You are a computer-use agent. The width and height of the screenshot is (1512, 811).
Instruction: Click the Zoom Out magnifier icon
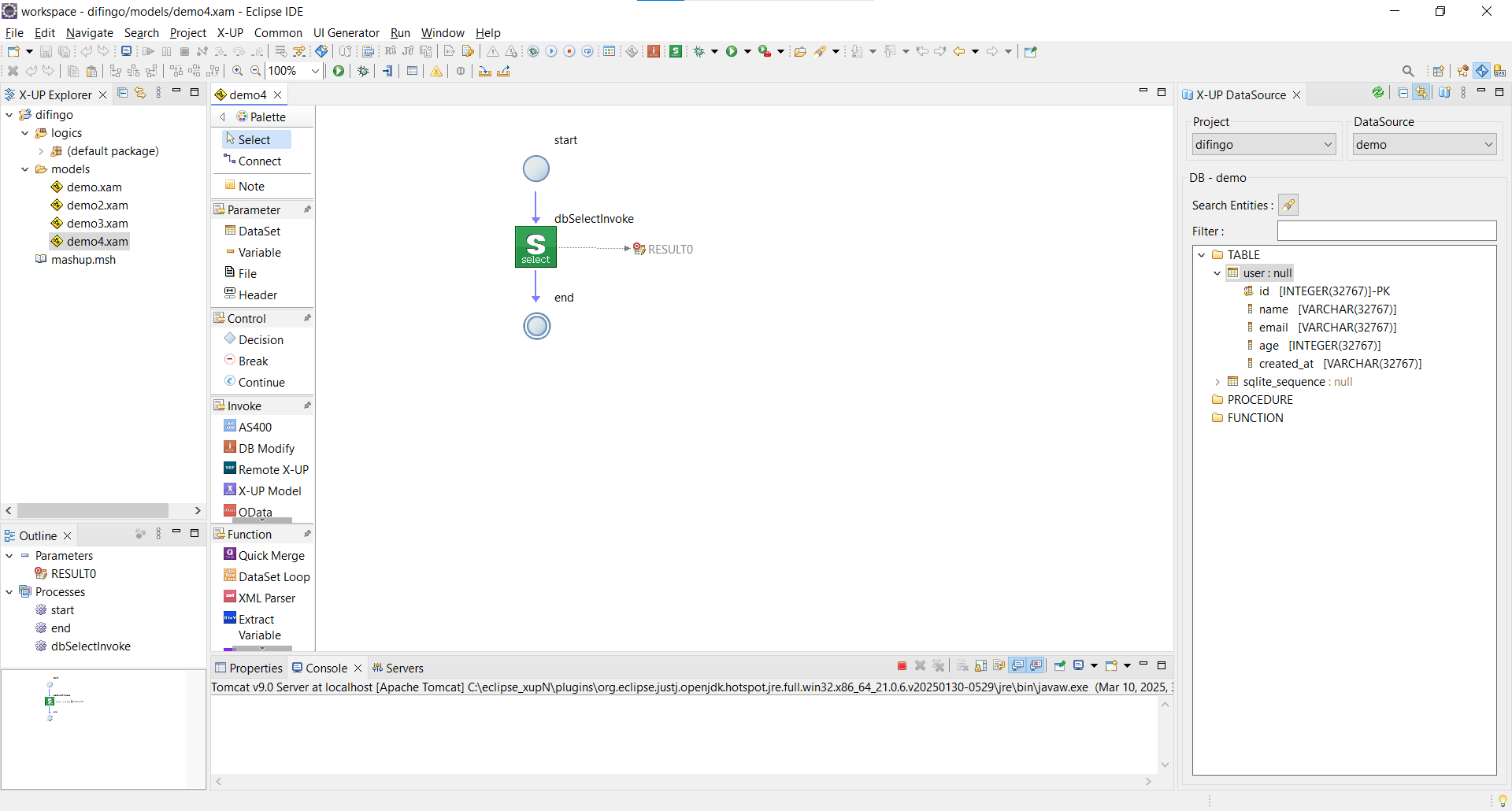(x=255, y=71)
